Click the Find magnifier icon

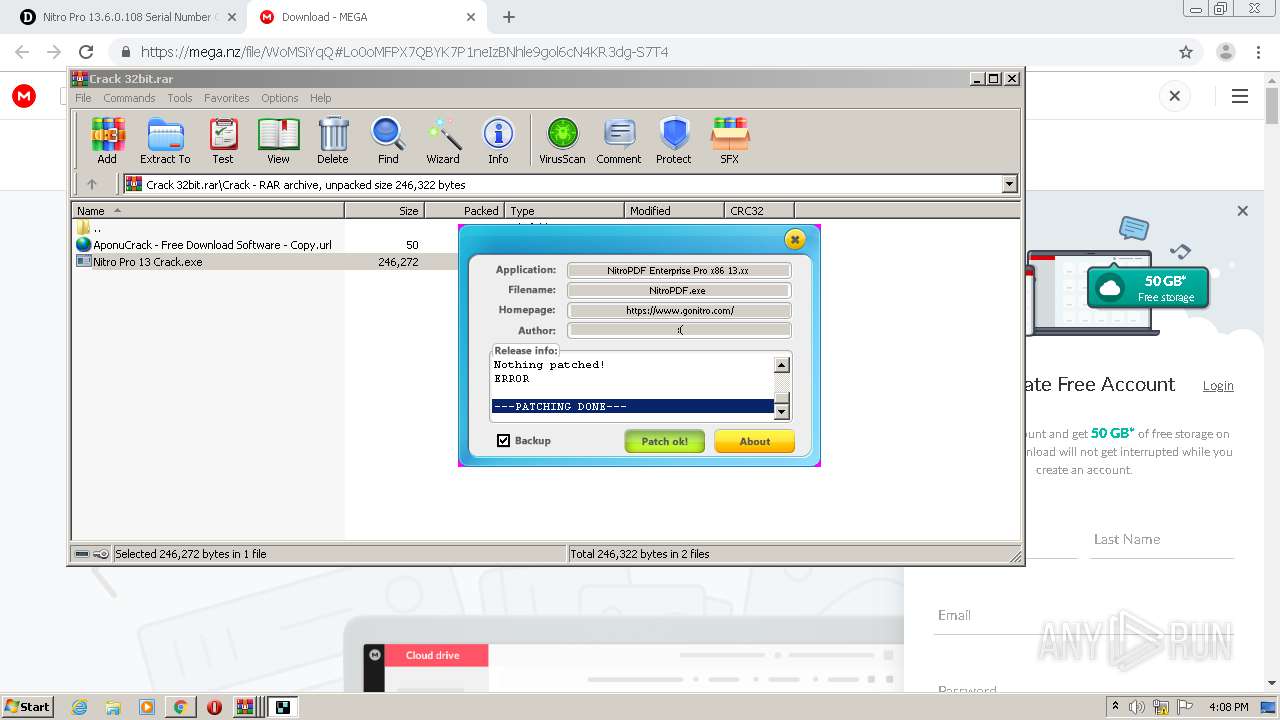point(388,140)
